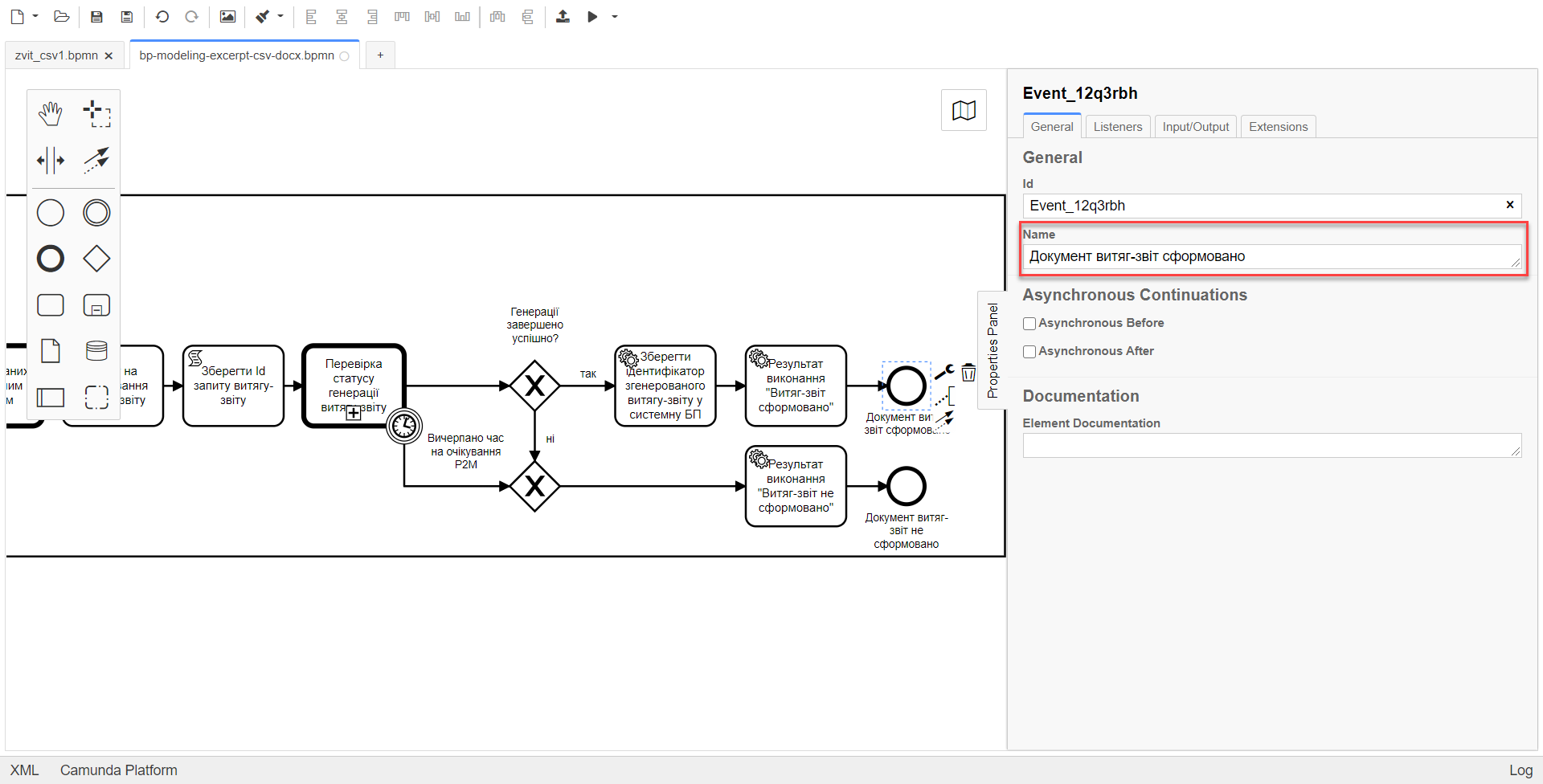Create an intermediate event from palette
The height and width of the screenshot is (784, 1543).
96,213
